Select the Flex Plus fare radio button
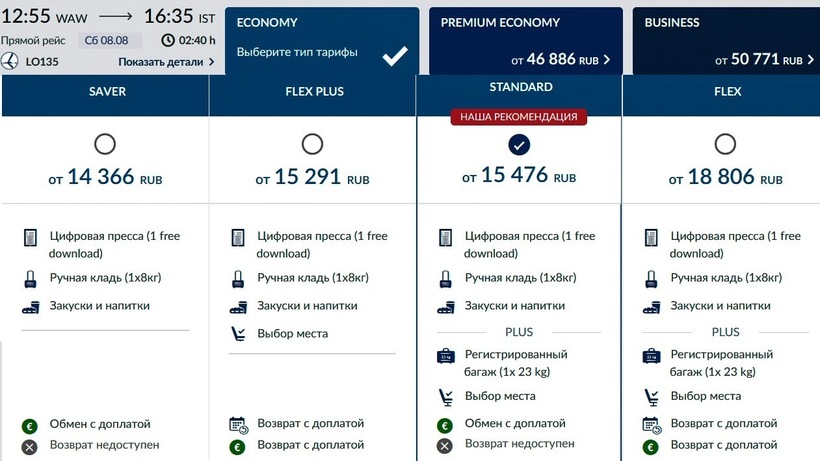The height and width of the screenshot is (461, 820). point(312,144)
